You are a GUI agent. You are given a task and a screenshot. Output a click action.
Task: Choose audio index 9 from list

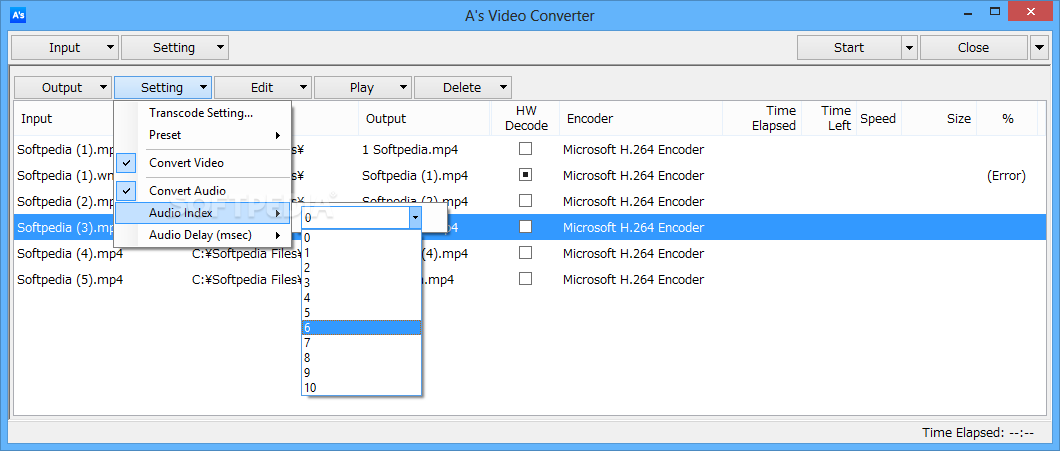click(362, 373)
